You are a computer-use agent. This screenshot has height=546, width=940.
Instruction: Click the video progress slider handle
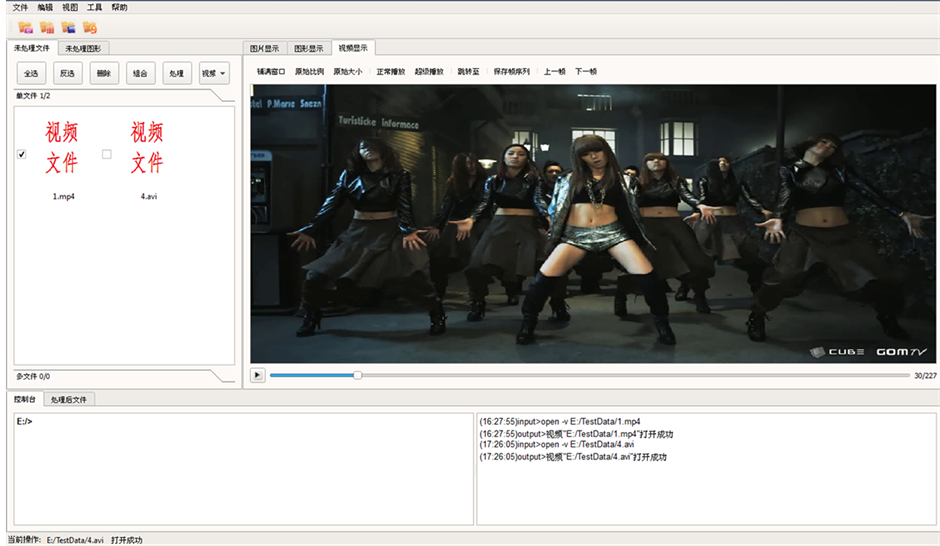coord(357,376)
